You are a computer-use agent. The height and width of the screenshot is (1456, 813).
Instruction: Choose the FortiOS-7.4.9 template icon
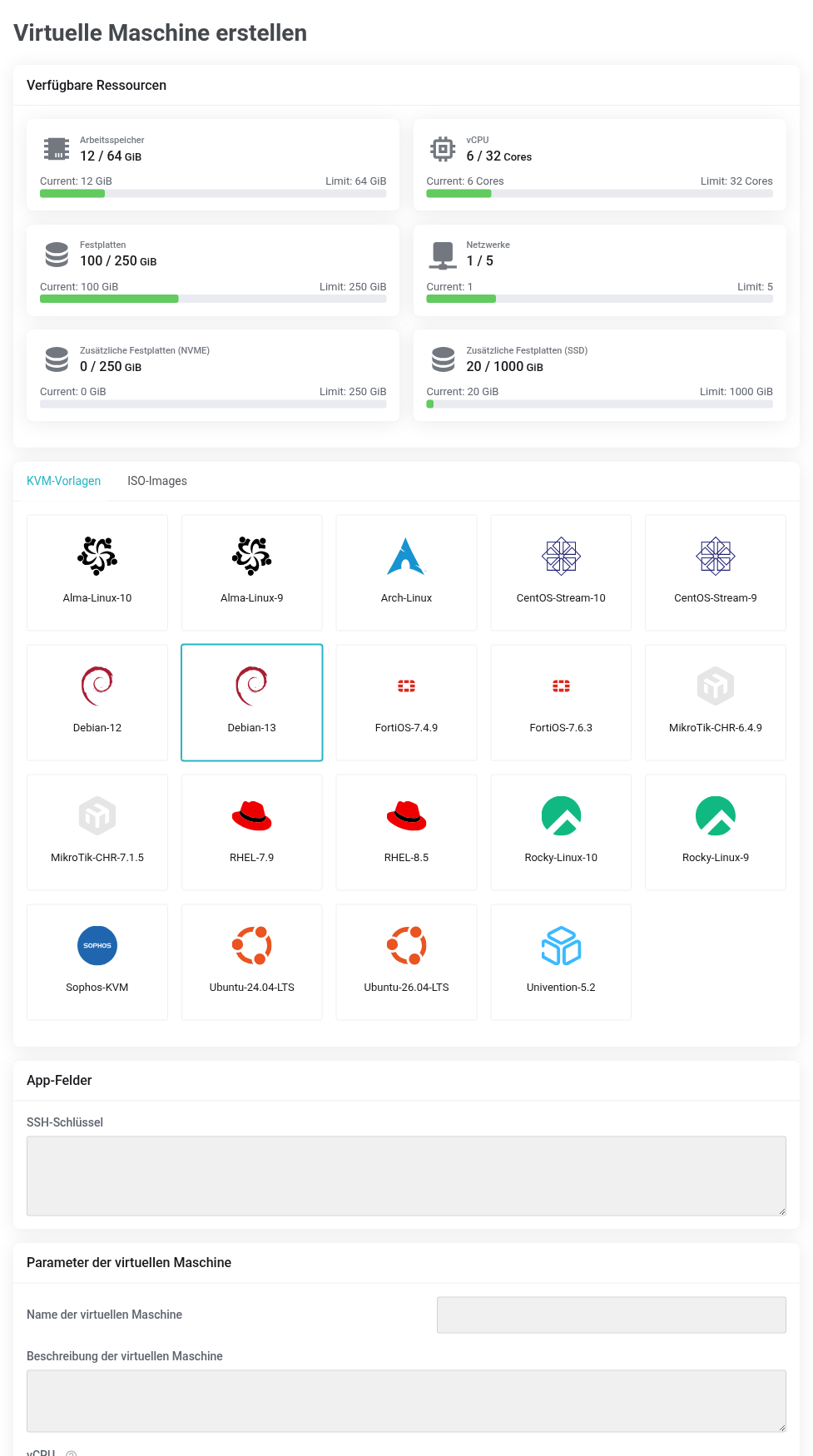[406, 686]
